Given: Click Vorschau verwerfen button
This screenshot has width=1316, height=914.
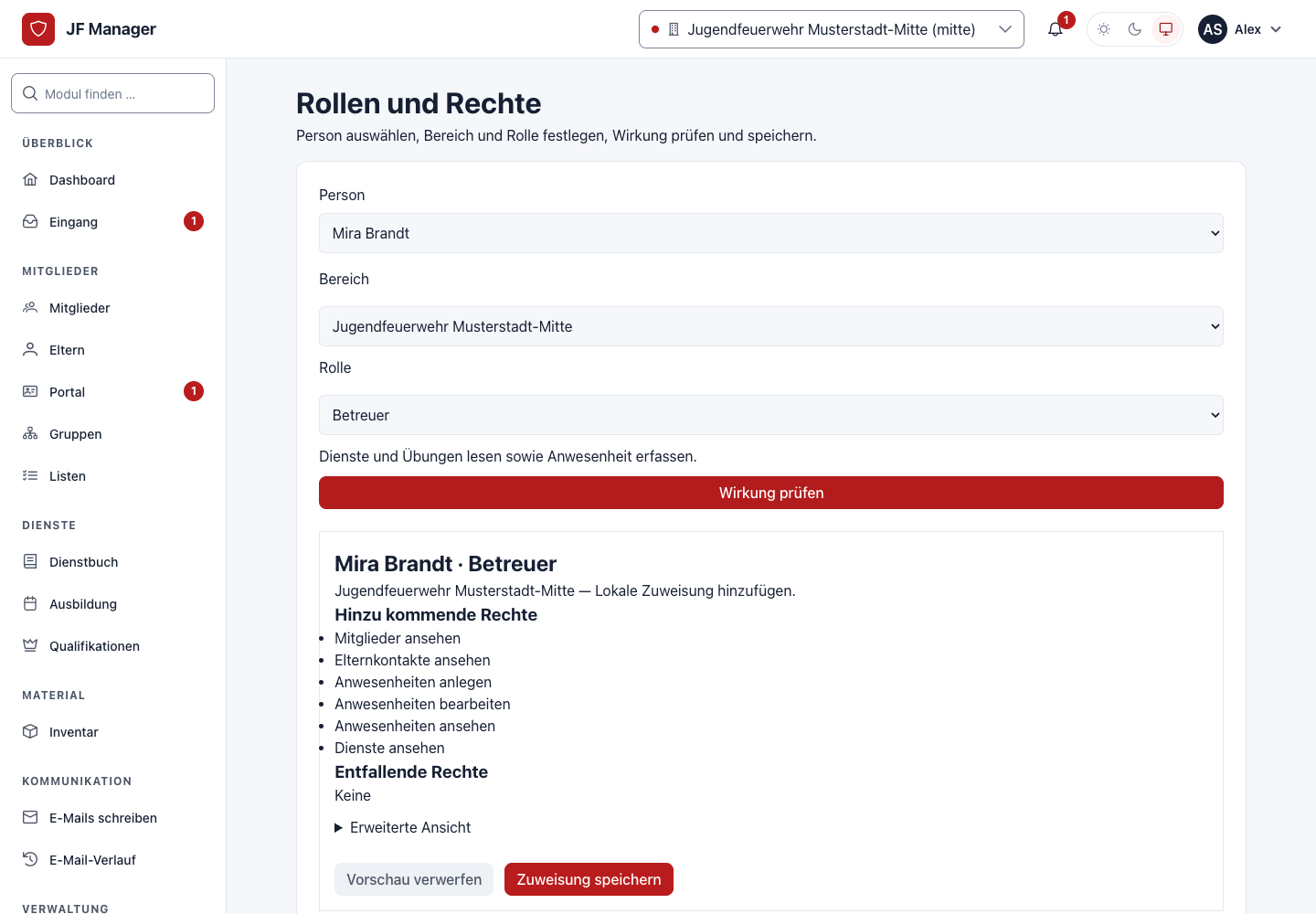Looking at the screenshot, I should 414,879.
